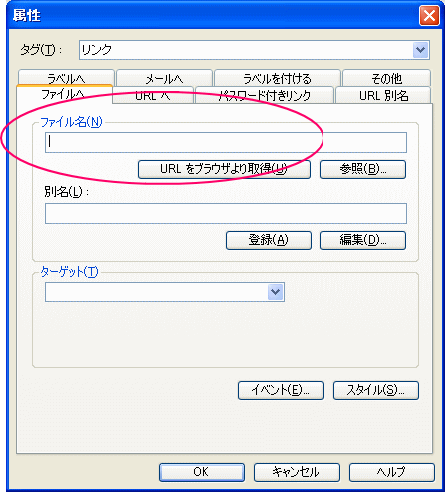Image resolution: width=445 pixels, height=492 pixels.
Task: Expand the ターゲット combo box arrow
Action: pos(276,292)
